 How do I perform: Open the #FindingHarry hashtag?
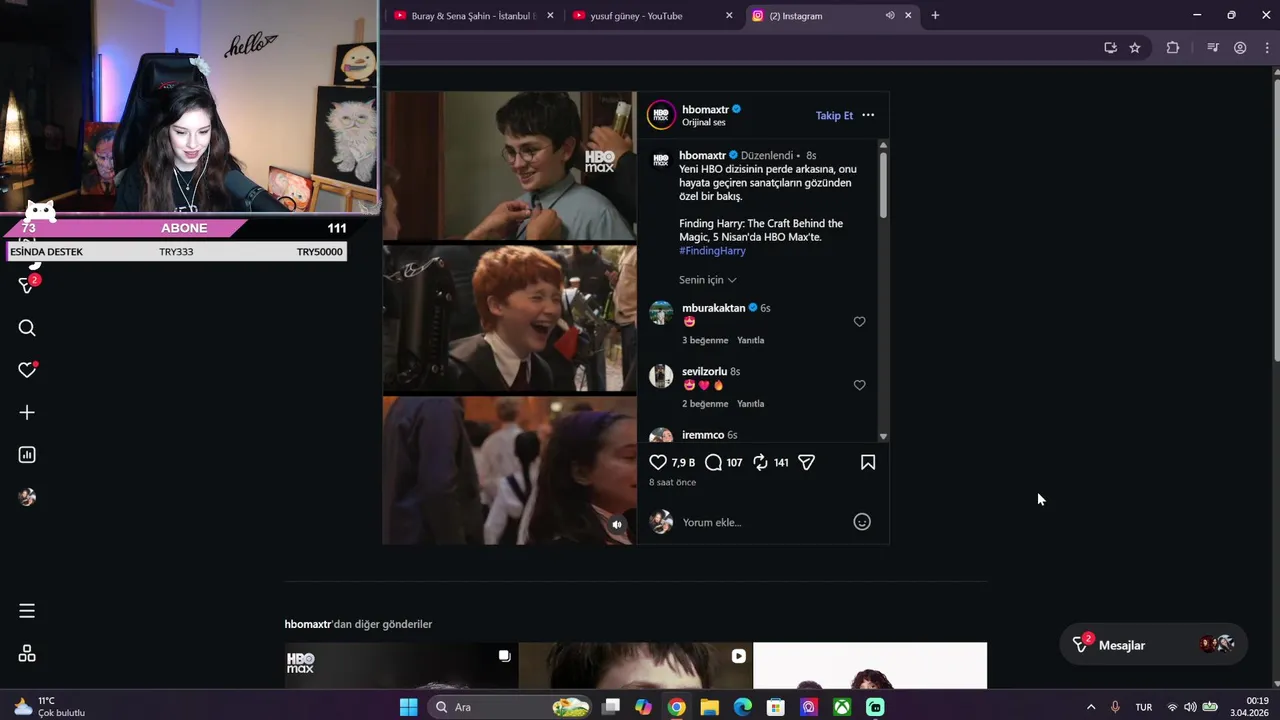click(712, 251)
